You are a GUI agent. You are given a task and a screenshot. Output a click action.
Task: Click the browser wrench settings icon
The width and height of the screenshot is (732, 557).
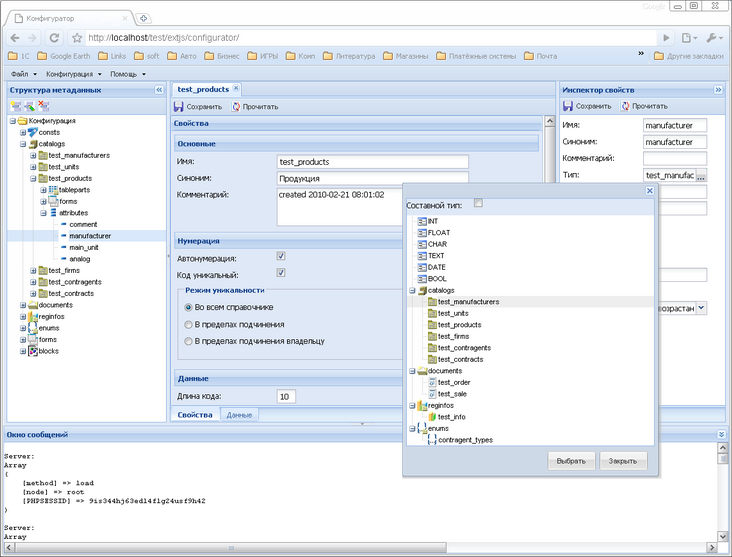[712, 37]
